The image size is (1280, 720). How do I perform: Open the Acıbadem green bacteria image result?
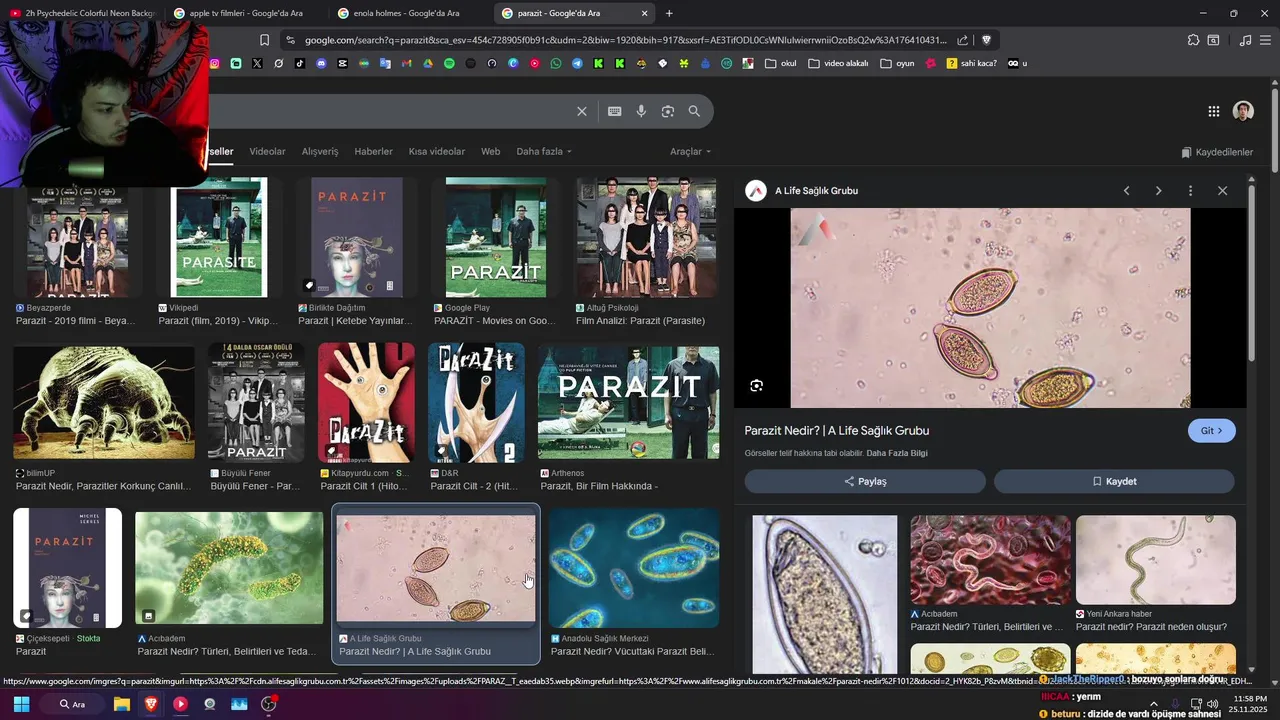[x=229, y=568]
